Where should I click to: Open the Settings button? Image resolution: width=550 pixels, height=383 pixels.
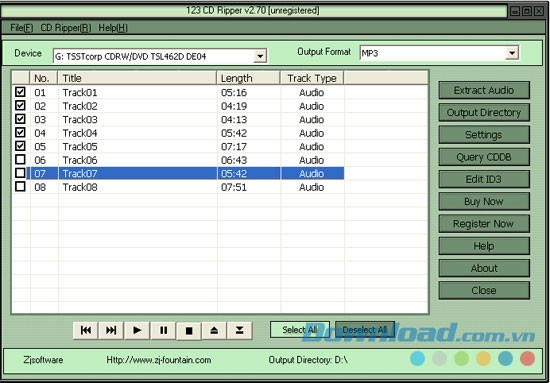(484, 135)
